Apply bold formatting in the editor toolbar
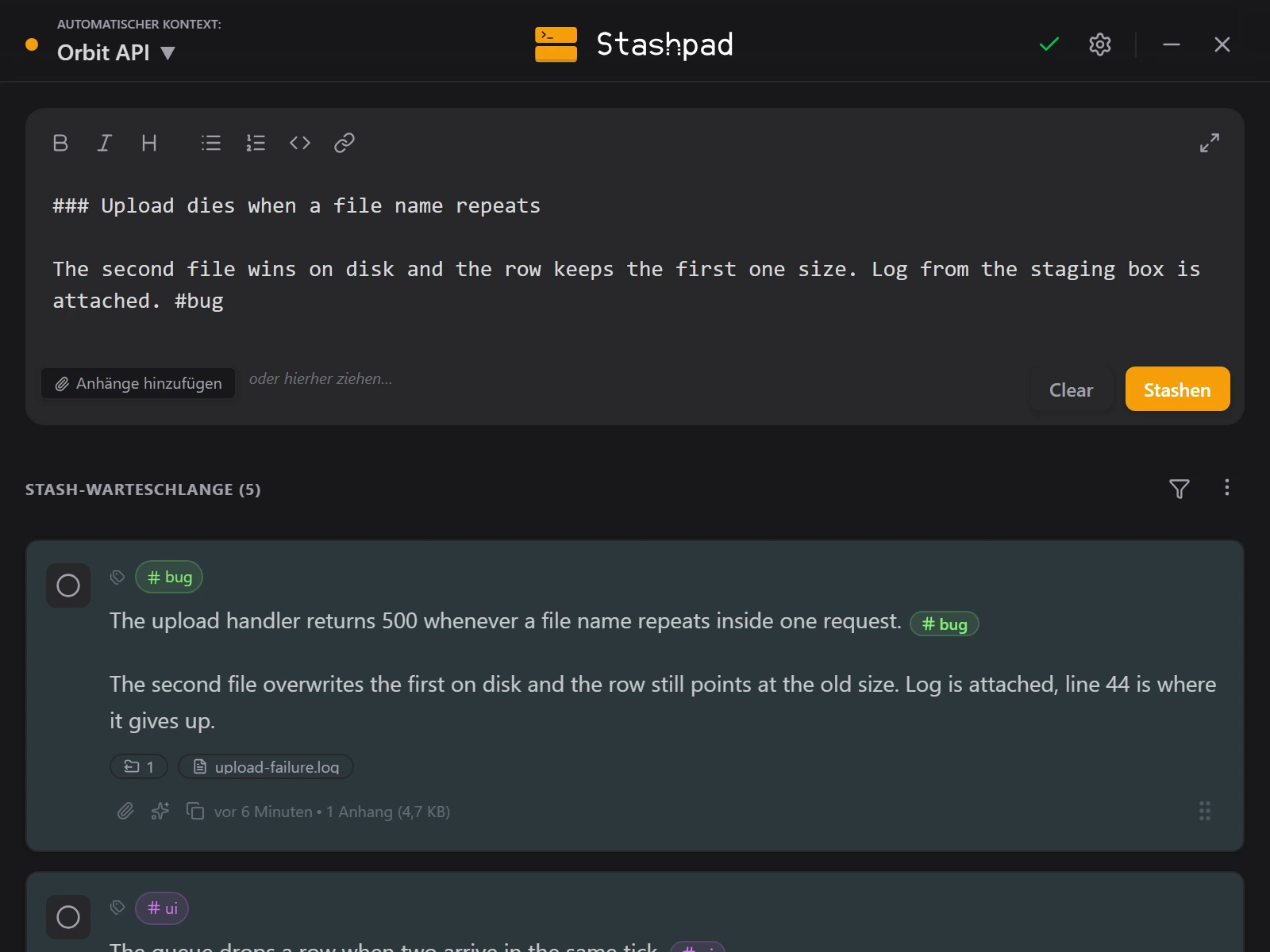 pyautogui.click(x=60, y=143)
